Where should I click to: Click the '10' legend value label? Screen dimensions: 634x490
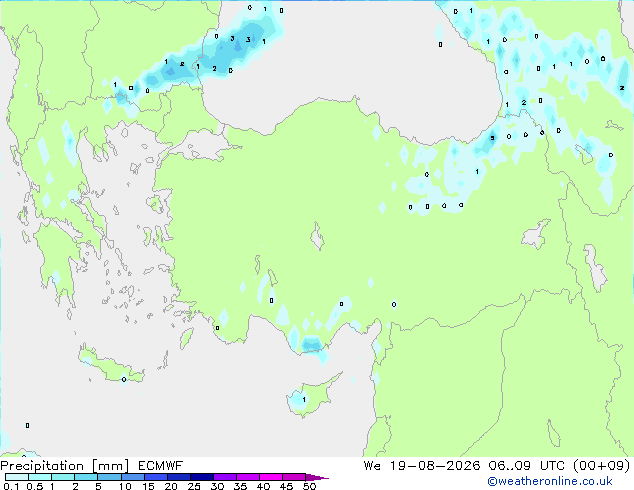(x=125, y=486)
